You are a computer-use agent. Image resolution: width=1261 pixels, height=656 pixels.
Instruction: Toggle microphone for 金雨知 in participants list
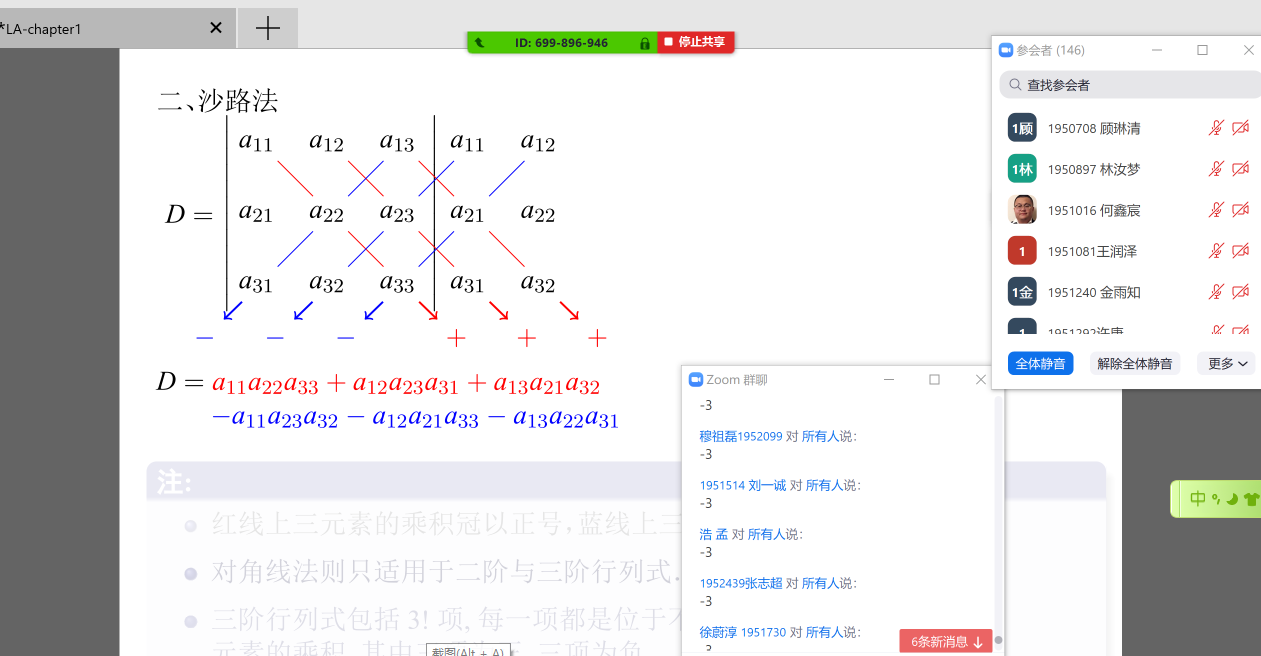(x=1216, y=292)
